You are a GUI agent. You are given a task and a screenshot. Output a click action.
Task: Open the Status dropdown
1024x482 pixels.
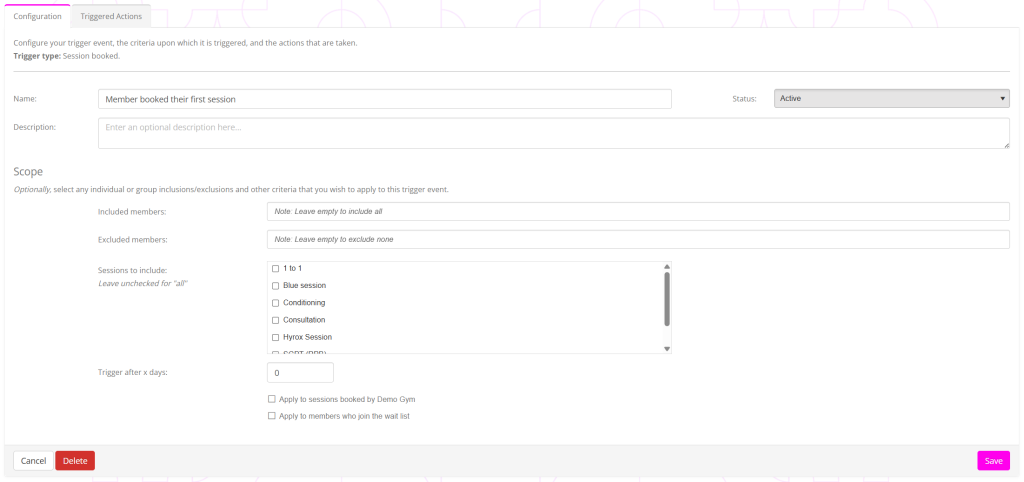click(x=891, y=98)
